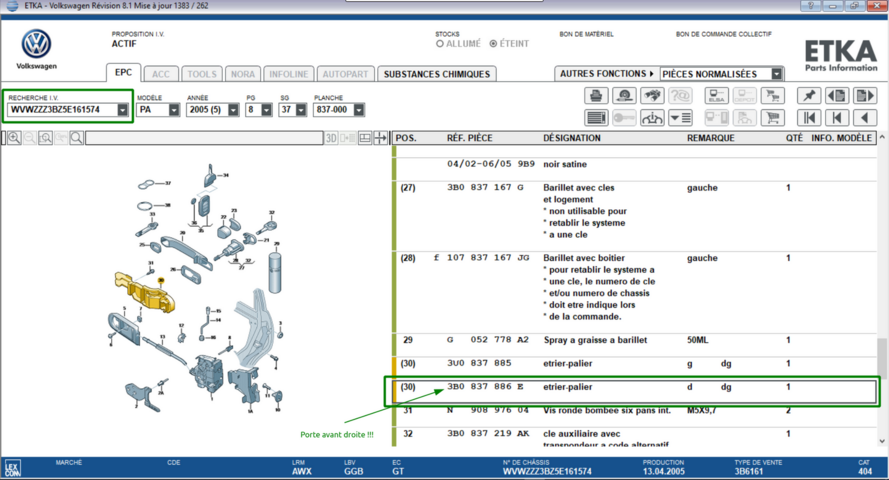Open the single shopping cart icon
Screen dimensions: 889x480
[x=772, y=118]
